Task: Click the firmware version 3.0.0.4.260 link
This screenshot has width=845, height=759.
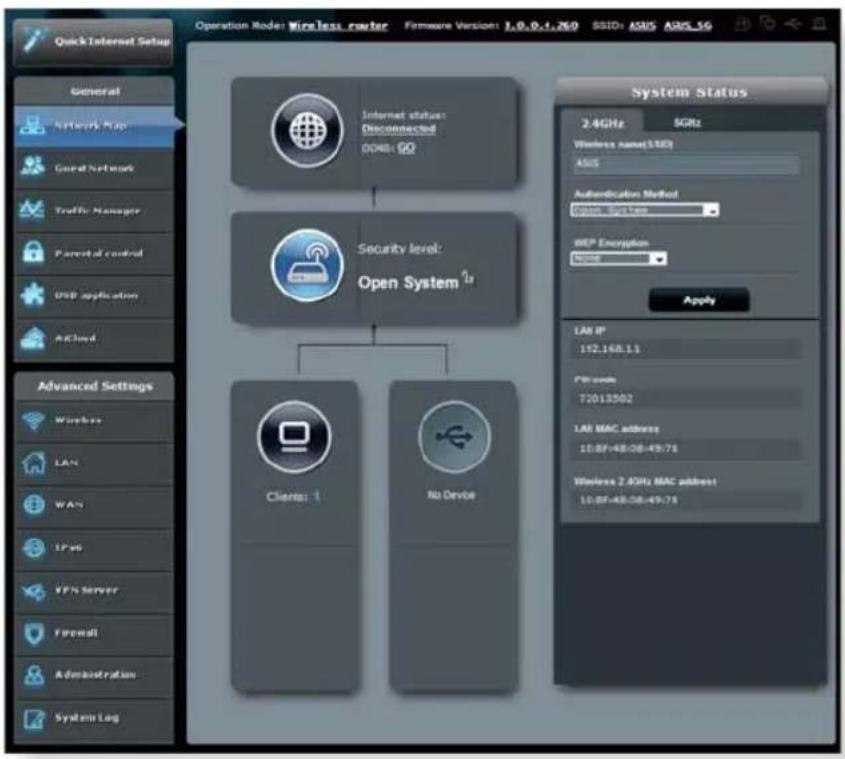Action: point(541,25)
